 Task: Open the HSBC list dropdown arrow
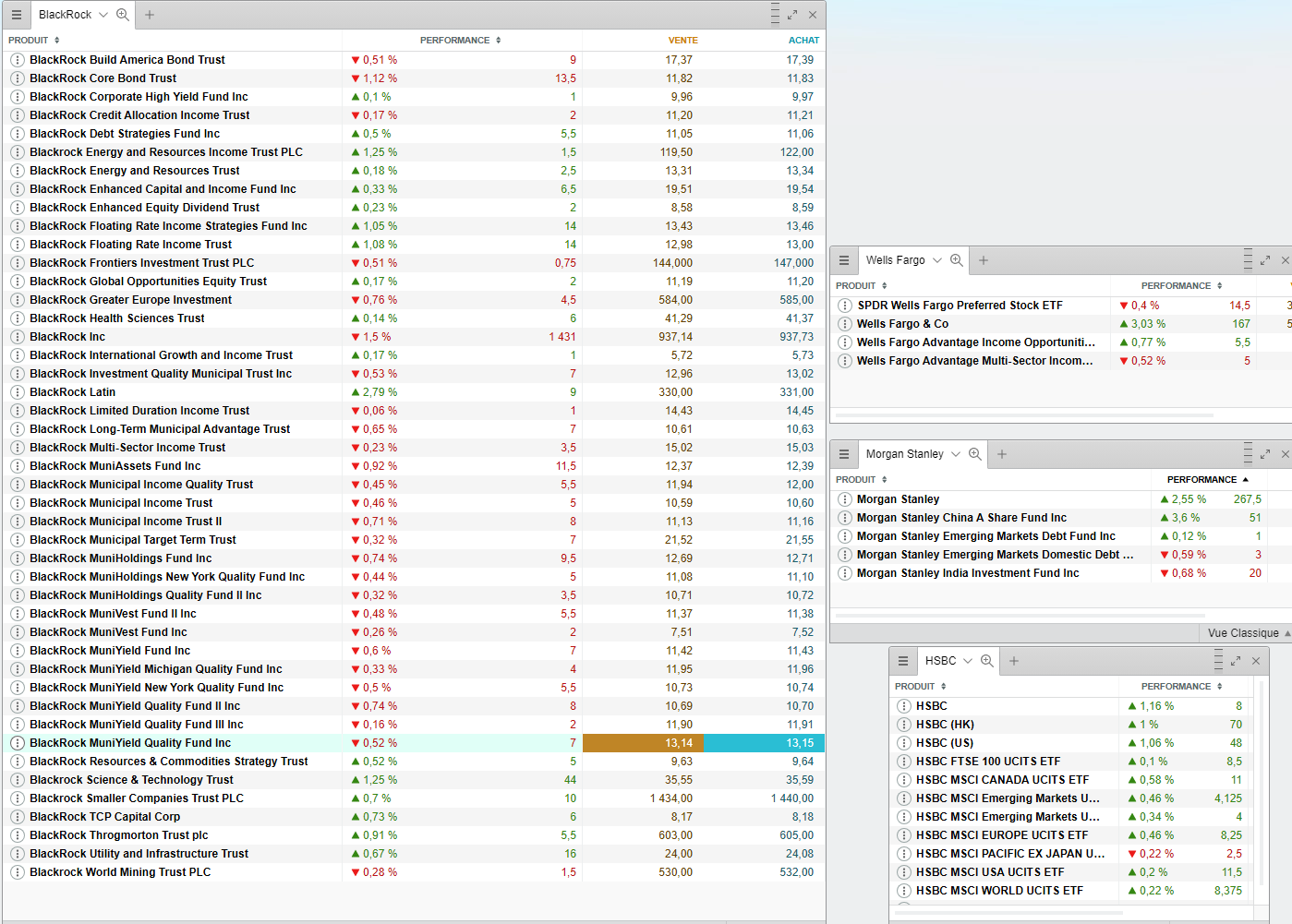(968, 661)
